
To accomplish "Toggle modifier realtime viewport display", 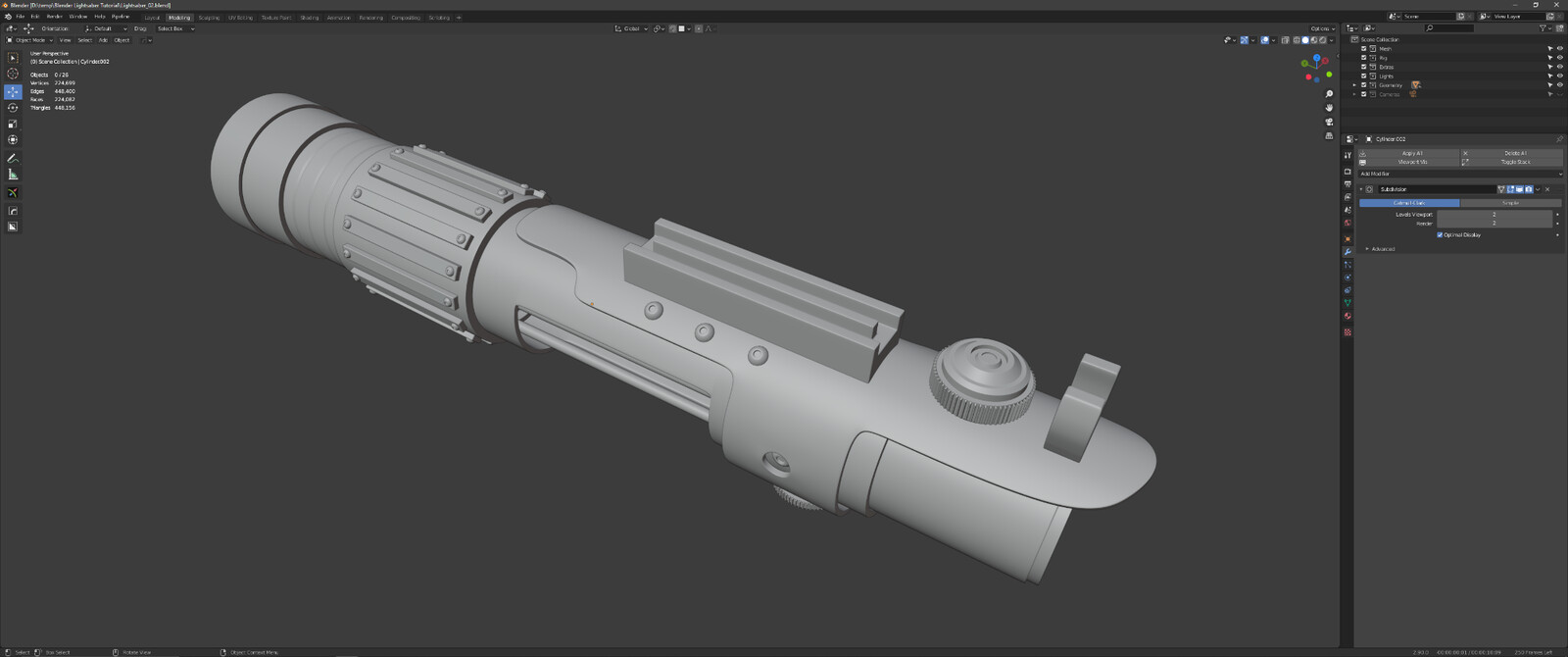I will pos(1520,189).
